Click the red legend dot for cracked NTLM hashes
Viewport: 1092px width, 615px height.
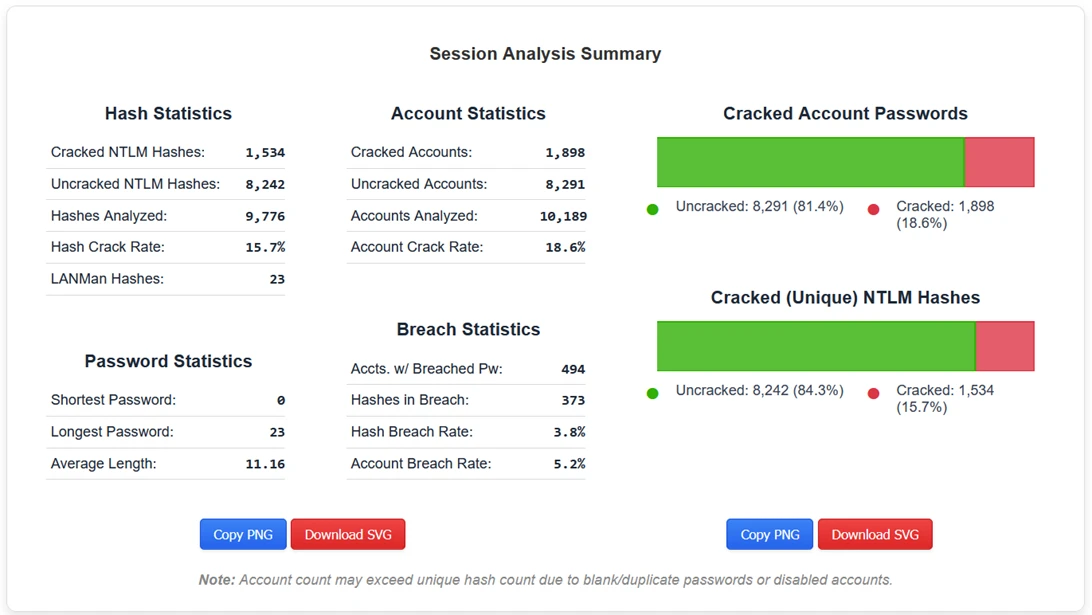click(873, 393)
